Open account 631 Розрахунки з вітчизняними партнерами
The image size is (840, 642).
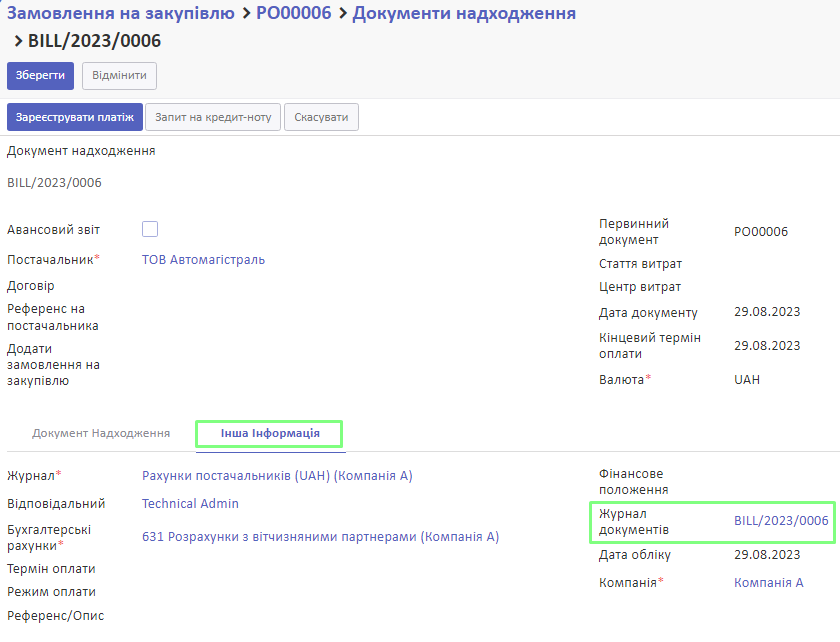click(x=320, y=537)
